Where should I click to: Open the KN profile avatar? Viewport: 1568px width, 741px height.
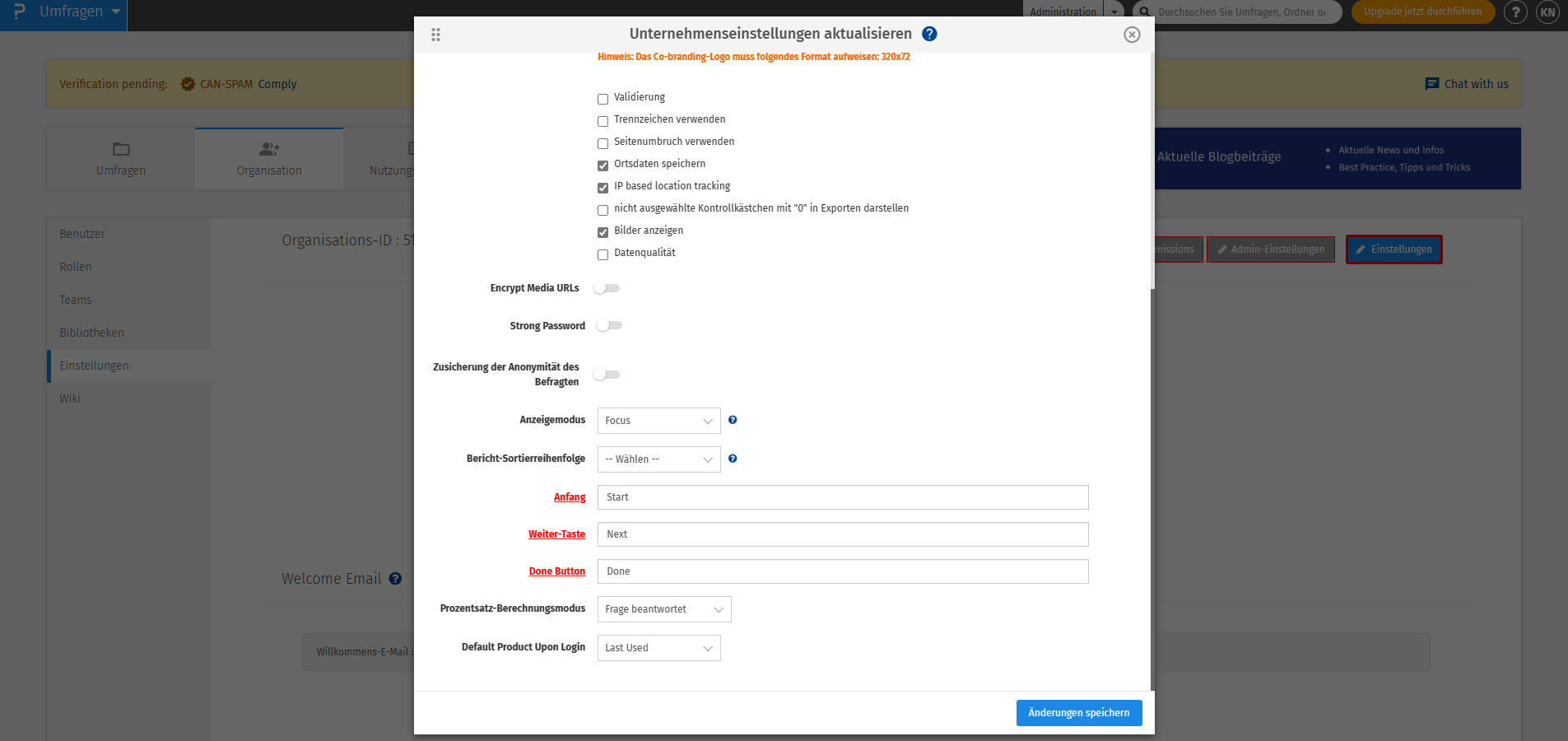pos(1546,12)
